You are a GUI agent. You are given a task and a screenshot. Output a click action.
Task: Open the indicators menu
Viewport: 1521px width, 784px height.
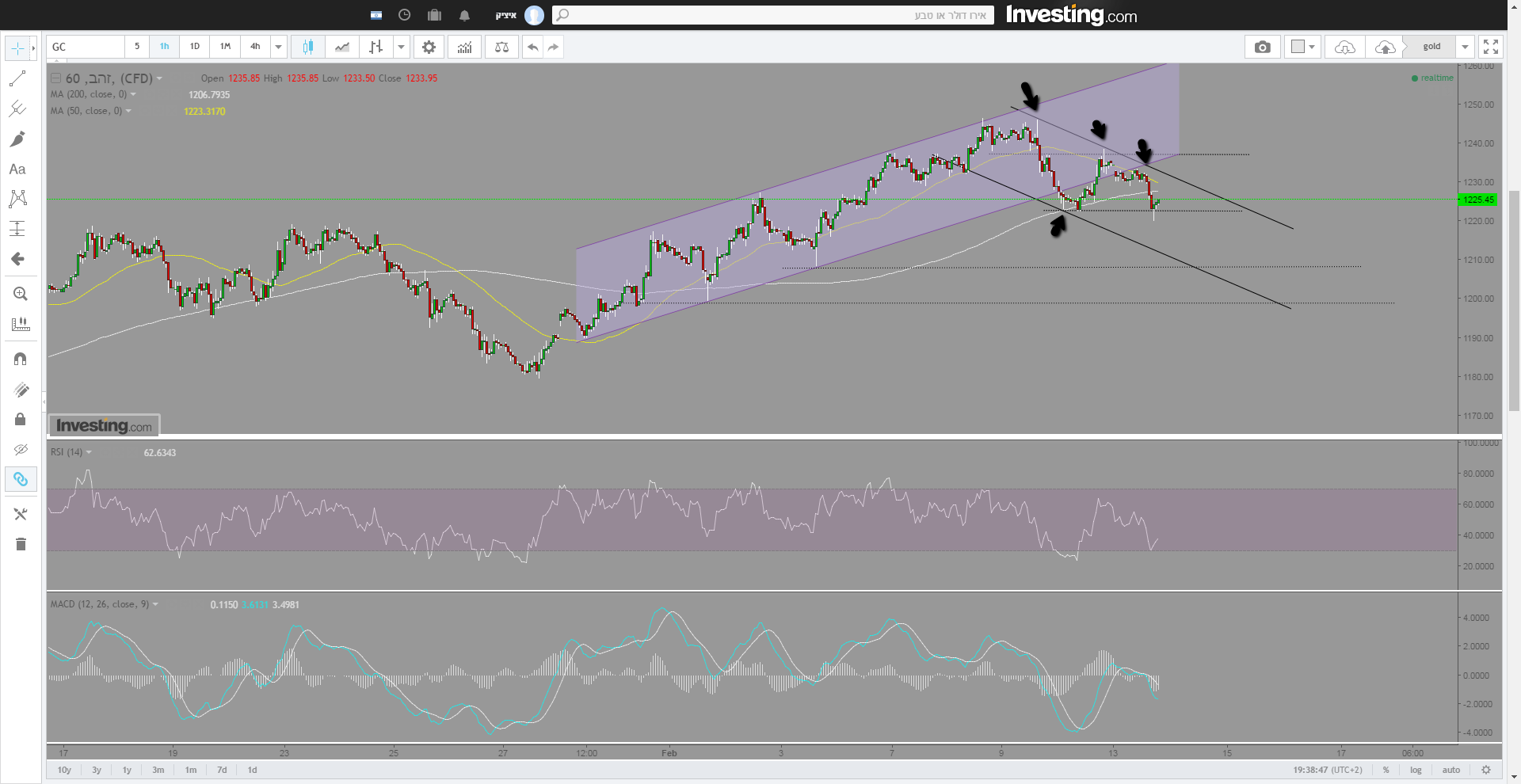coord(464,47)
